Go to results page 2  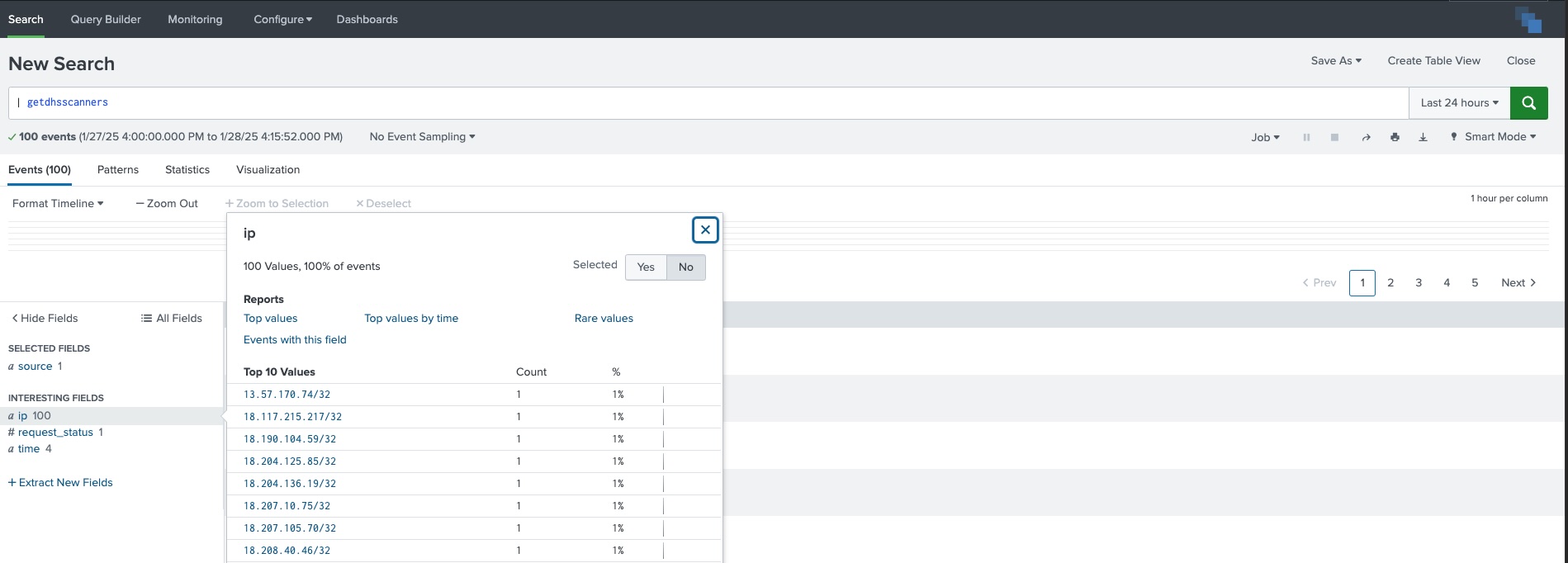pyautogui.click(x=1390, y=283)
